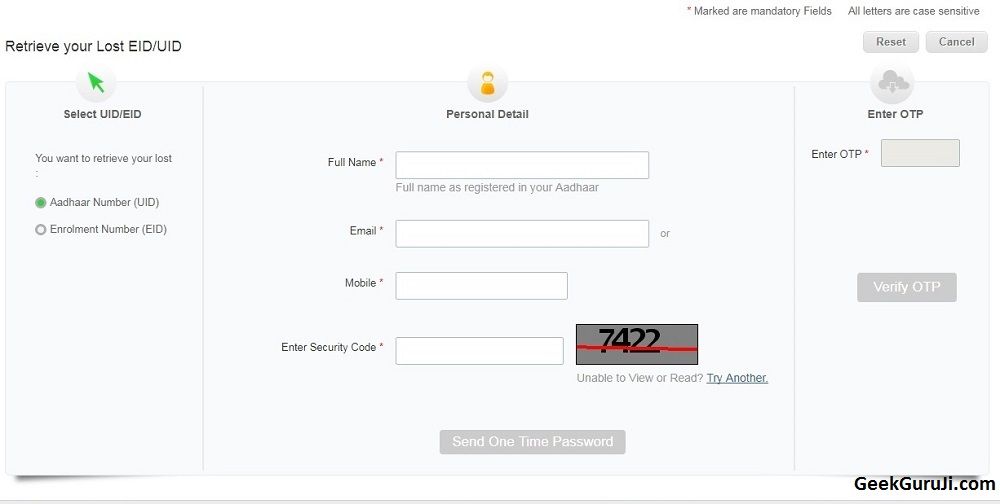This screenshot has height=504, width=1000.
Task: Click the Enter OTP input box
Action: click(919, 153)
